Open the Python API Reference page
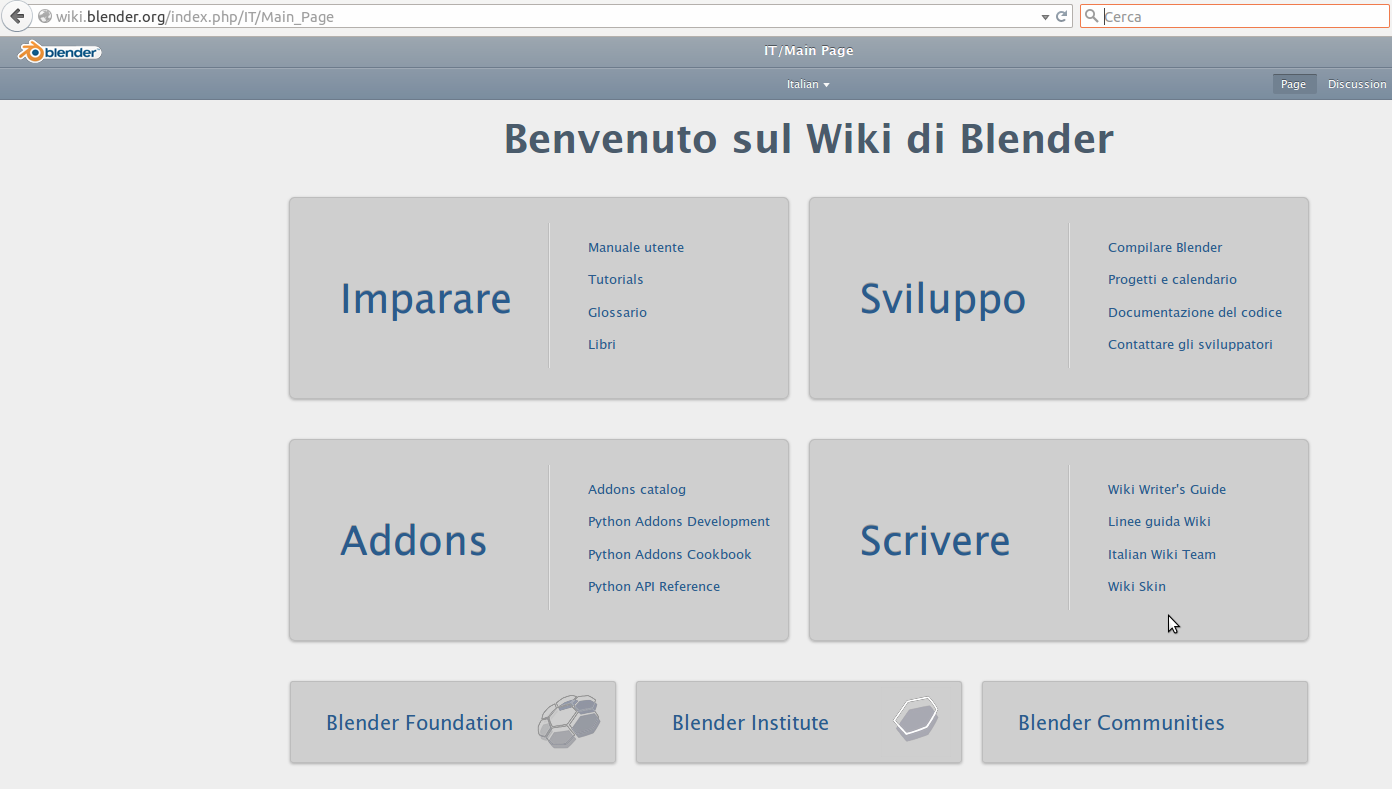This screenshot has height=789, width=1392. click(653, 586)
